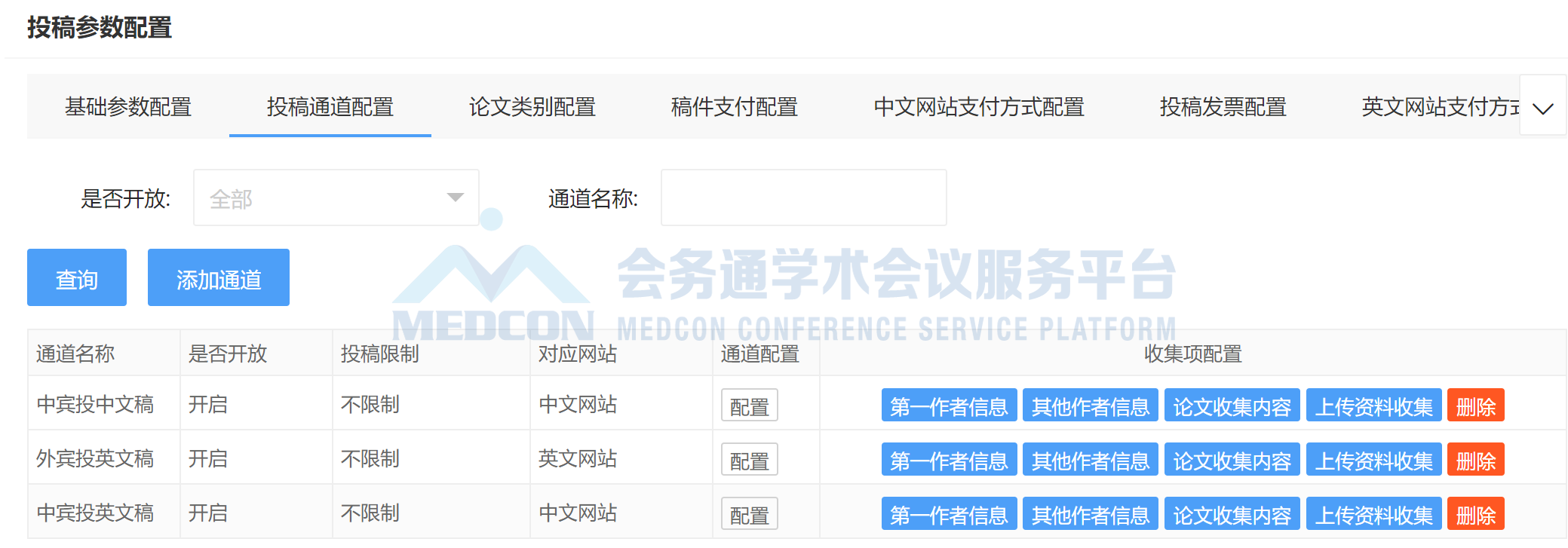Open 论文收集内容 for 中宾投英文稿
This screenshot has width=1568, height=548.
point(1232,515)
